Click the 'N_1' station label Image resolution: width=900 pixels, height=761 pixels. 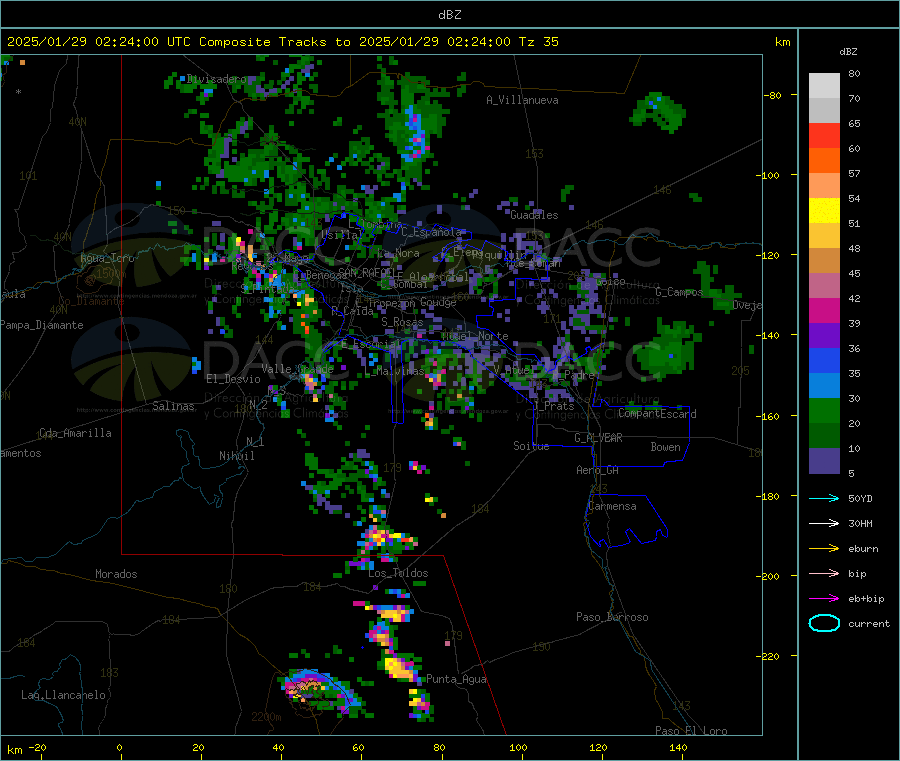(x=255, y=442)
